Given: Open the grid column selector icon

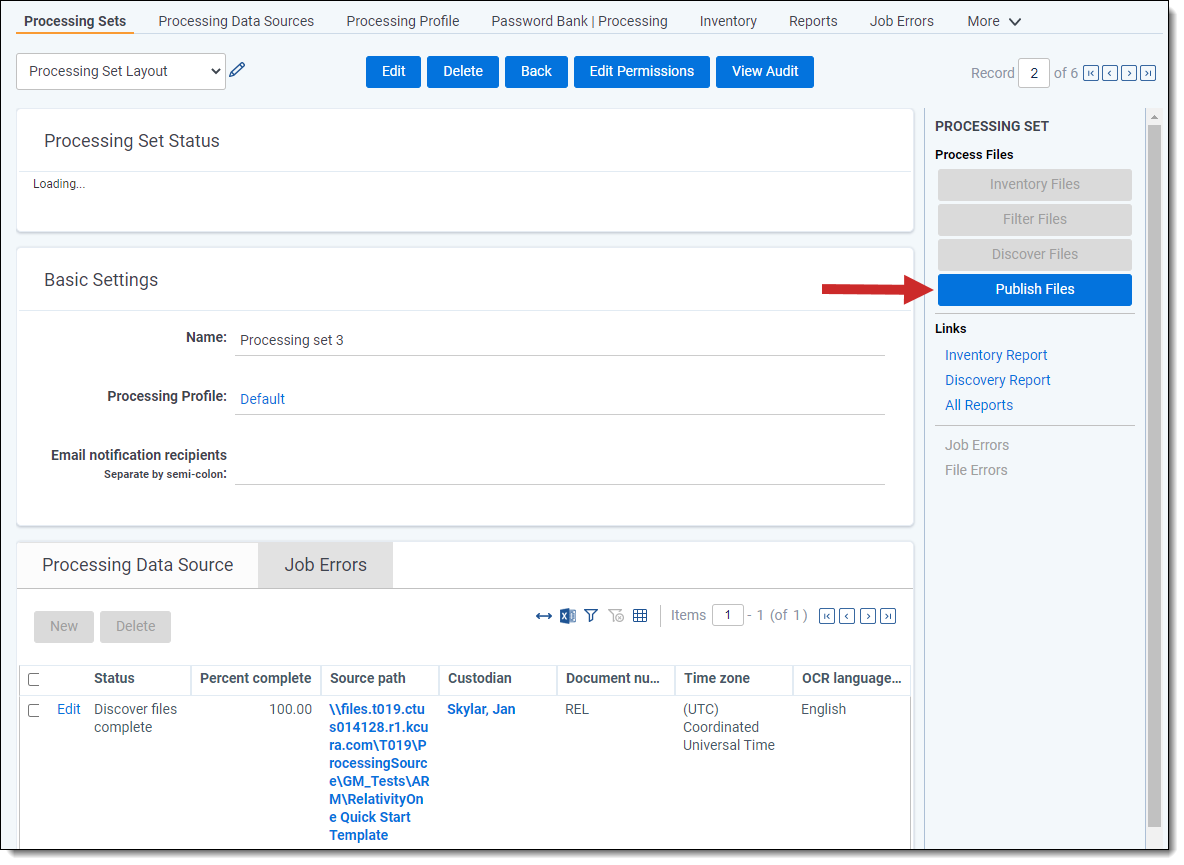Looking at the screenshot, I should click(640, 616).
